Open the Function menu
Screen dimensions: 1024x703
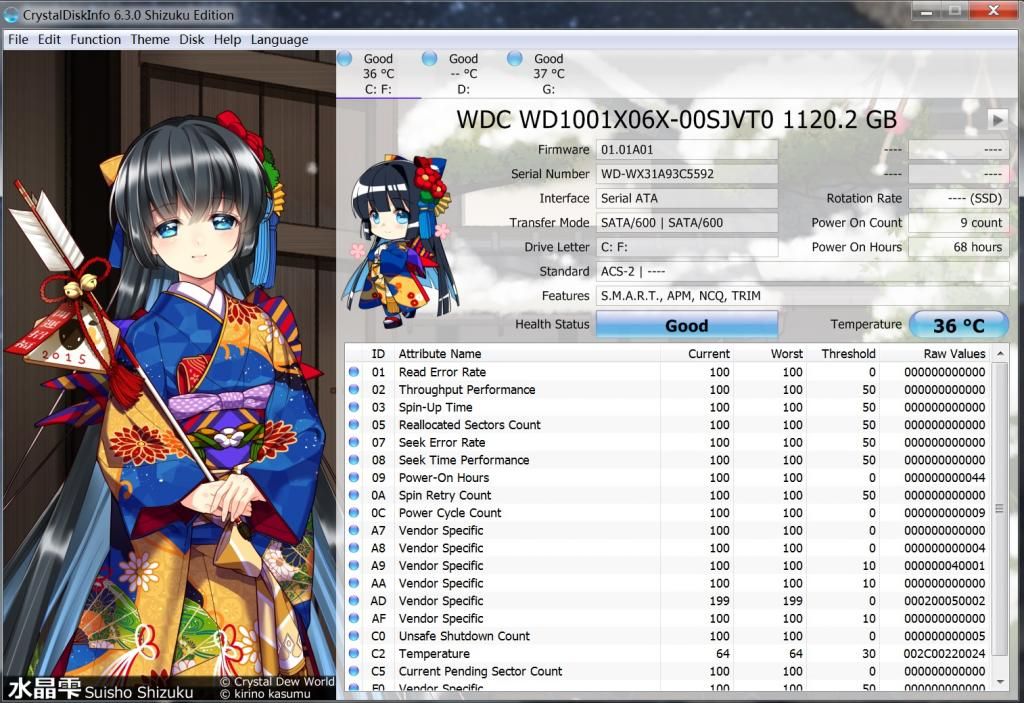95,40
